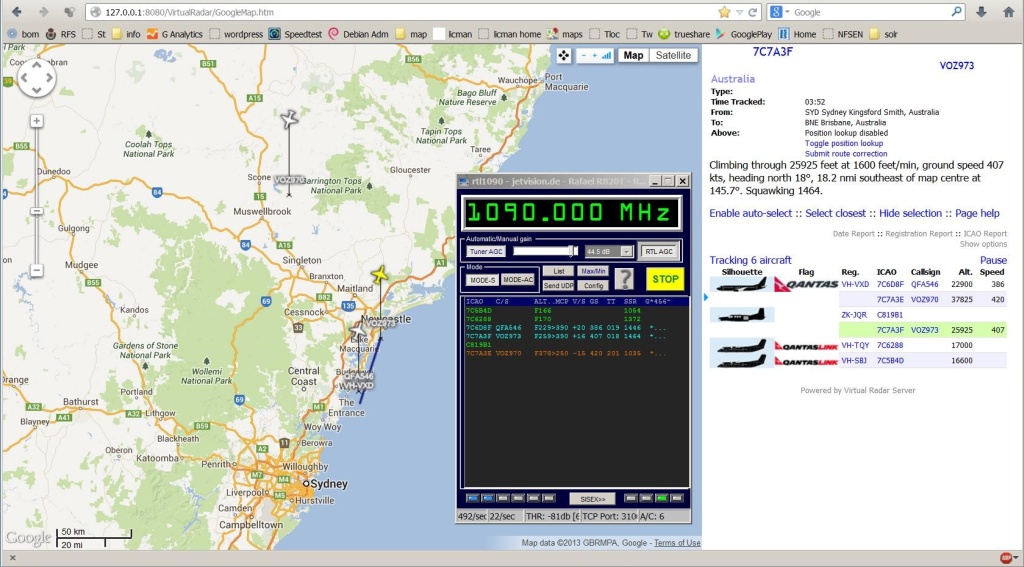
Task: Select the VH-TQY registration in the list
Action: point(855,345)
